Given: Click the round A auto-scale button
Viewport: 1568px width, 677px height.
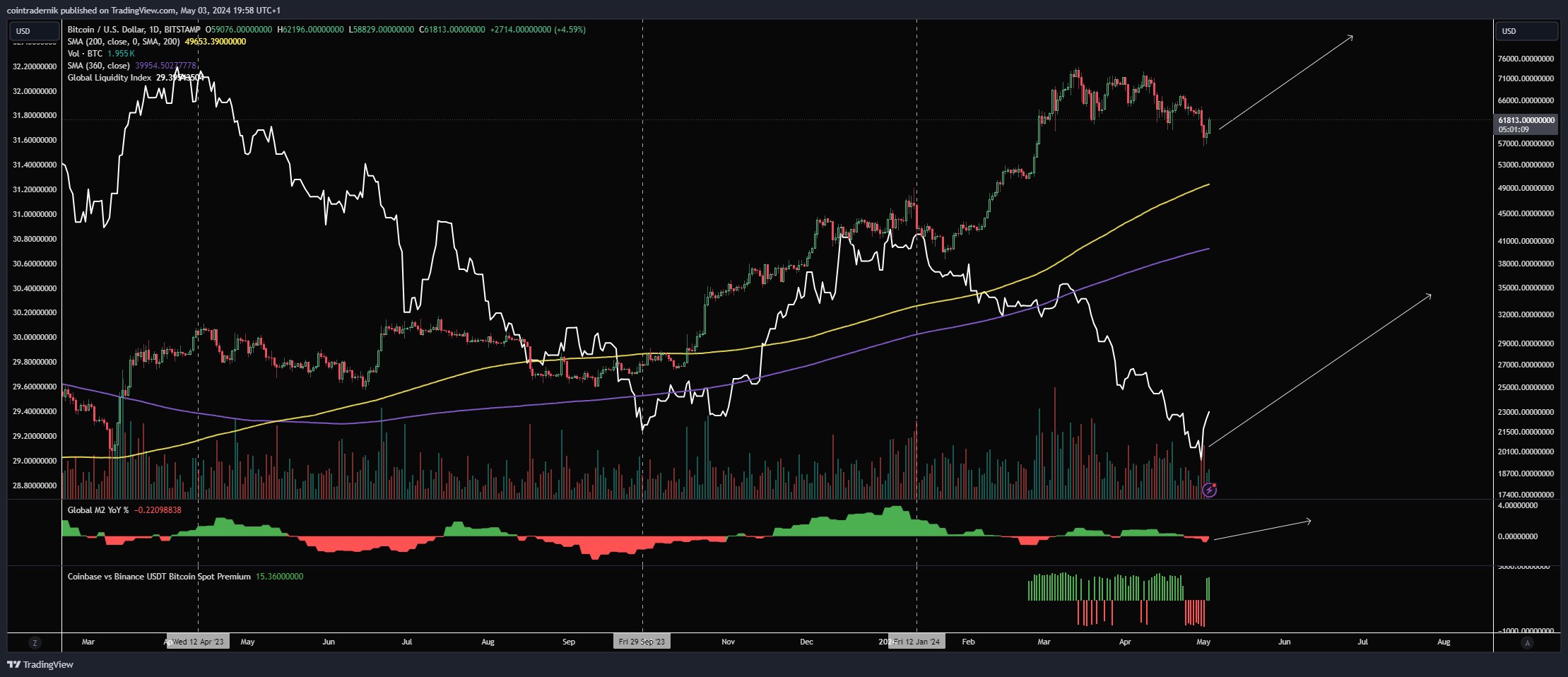Looking at the screenshot, I should [1527, 642].
